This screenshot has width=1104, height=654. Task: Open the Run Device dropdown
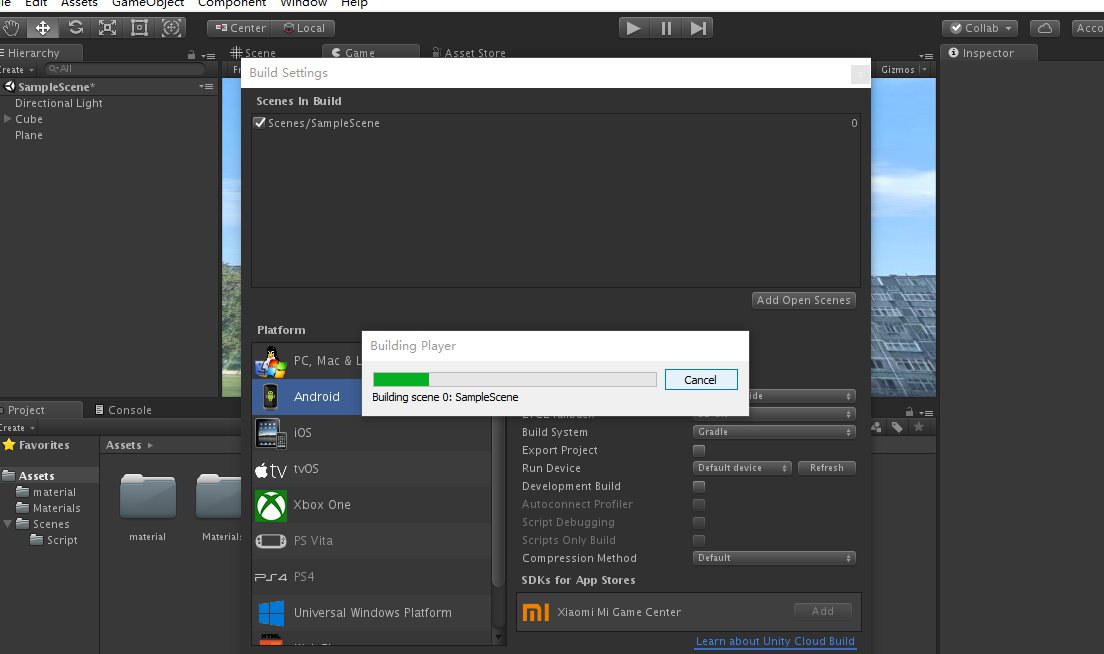point(742,467)
